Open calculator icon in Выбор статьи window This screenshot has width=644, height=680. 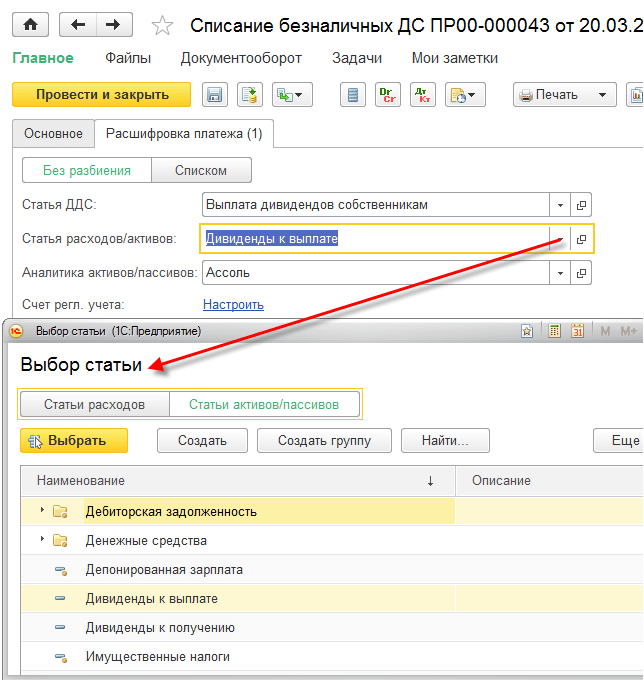point(553,331)
